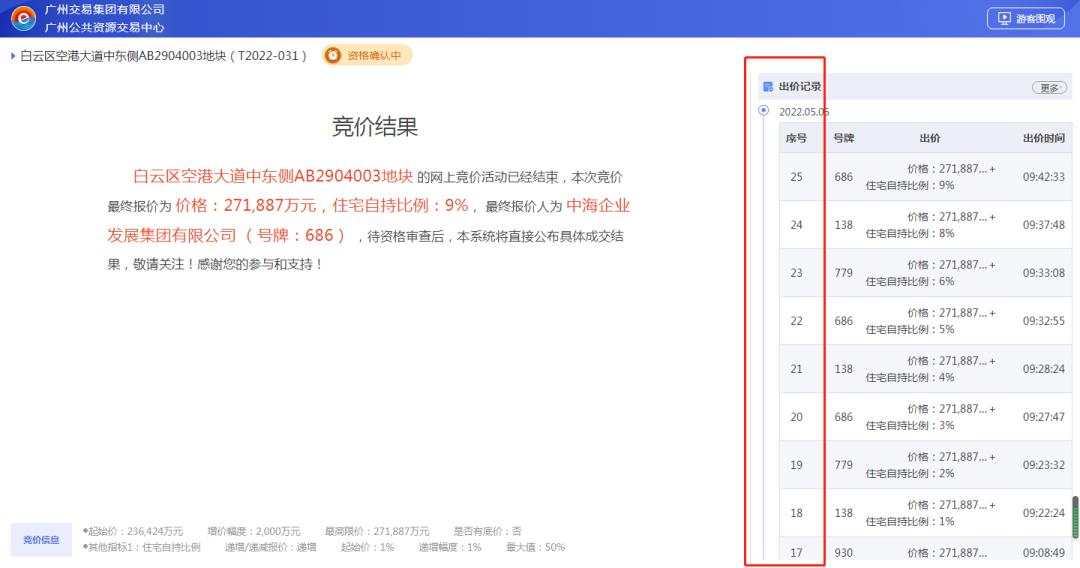This screenshot has width=1080, height=568.
Task: Click the 住宅自持比例:5% bid entry
Action: coord(910,330)
